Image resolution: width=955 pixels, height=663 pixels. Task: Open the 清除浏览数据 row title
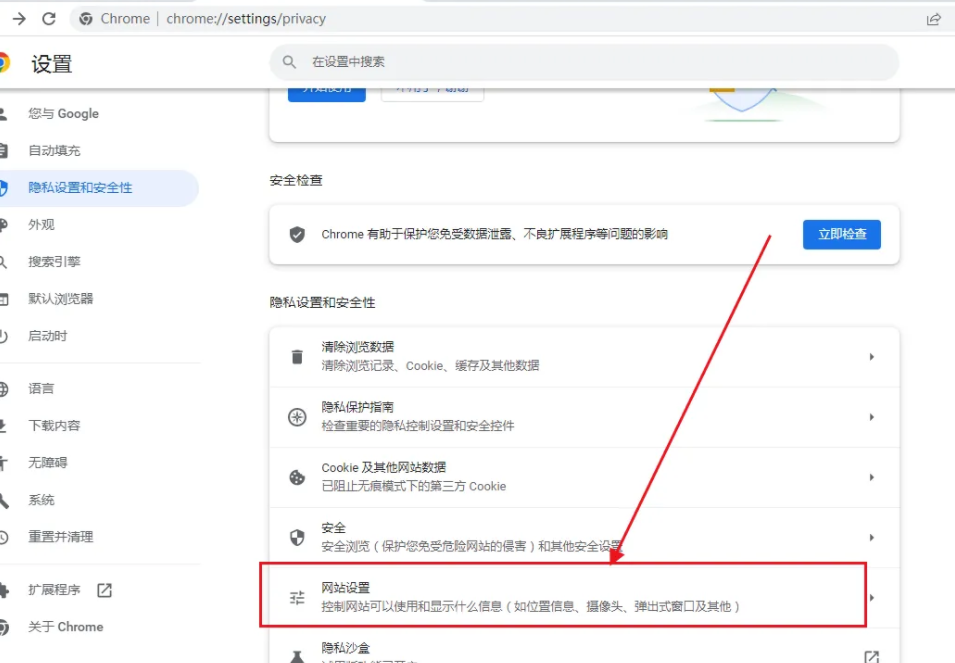(358, 347)
